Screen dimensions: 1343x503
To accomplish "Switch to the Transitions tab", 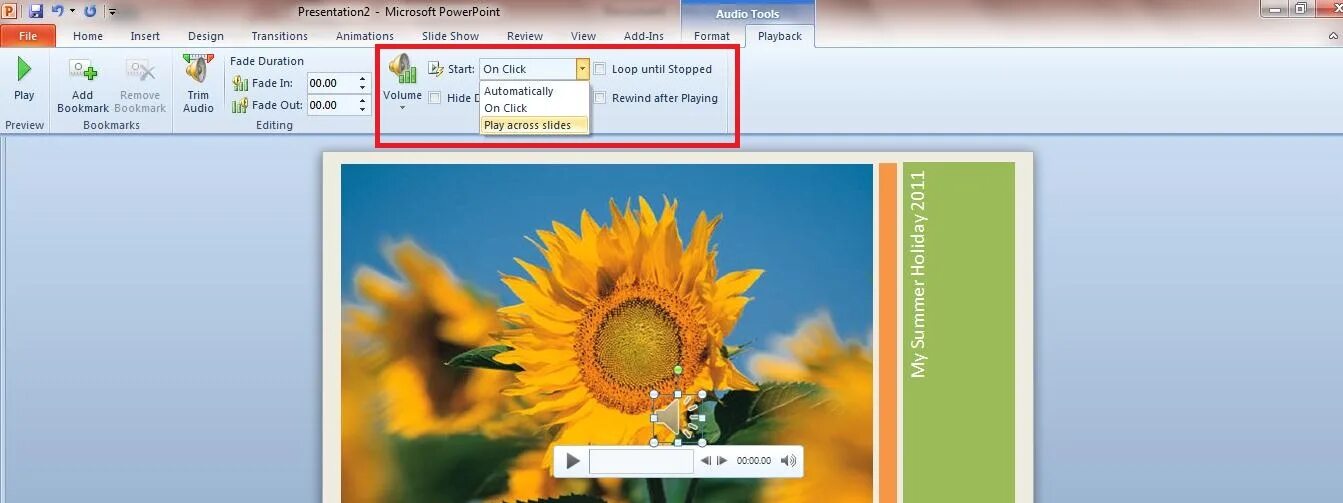I will (x=280, y=36).
